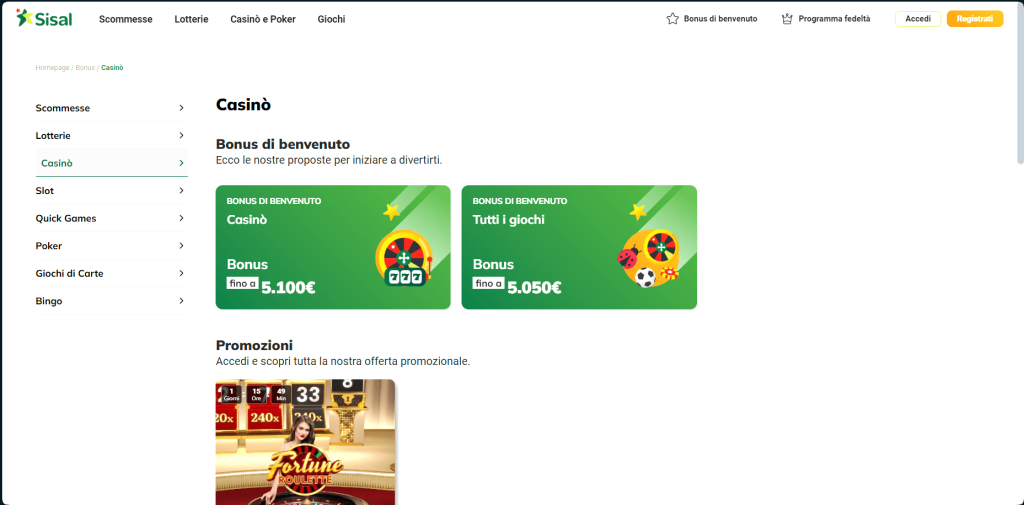The width and height of the screenshot is (1024, 505).
Task: Go to Homepage breadcrumb link
Action: (x=52, y=68)
